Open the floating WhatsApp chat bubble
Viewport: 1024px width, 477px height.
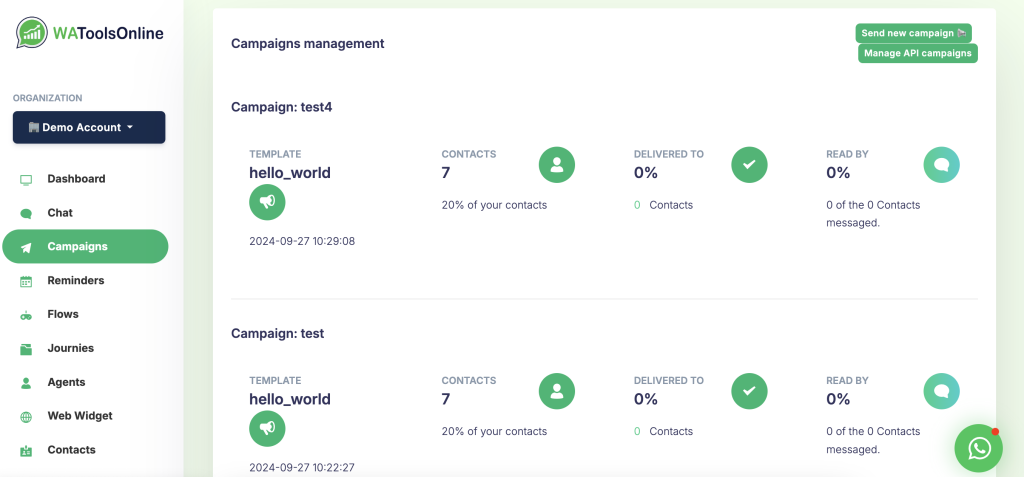click(978, 448)
